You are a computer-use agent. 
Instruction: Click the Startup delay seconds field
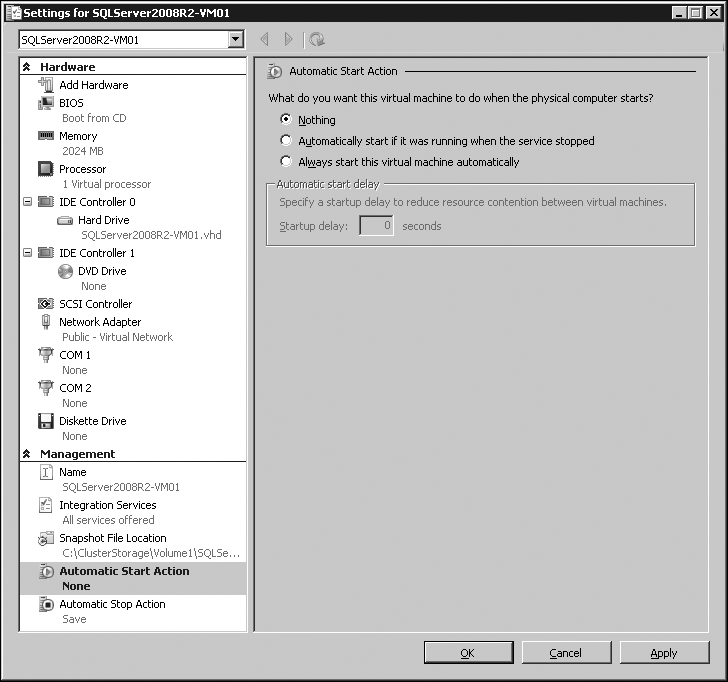pyautogui.click(x=377, y=226)
